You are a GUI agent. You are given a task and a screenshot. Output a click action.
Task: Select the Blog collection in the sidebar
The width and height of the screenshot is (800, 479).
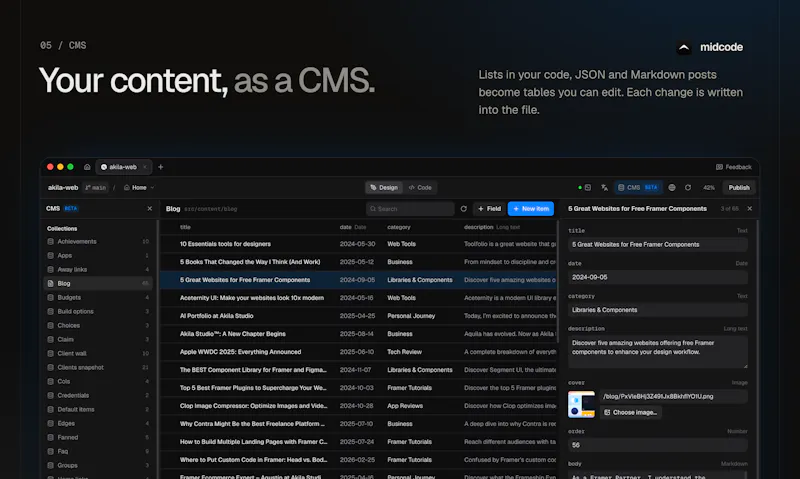[97, 284]
